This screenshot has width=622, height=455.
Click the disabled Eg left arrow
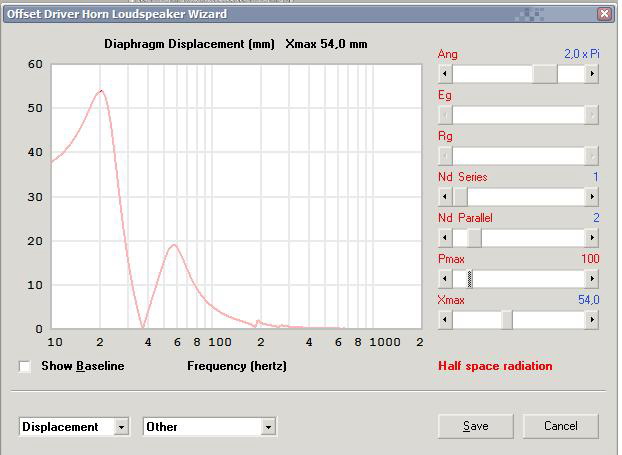(445, 115)
